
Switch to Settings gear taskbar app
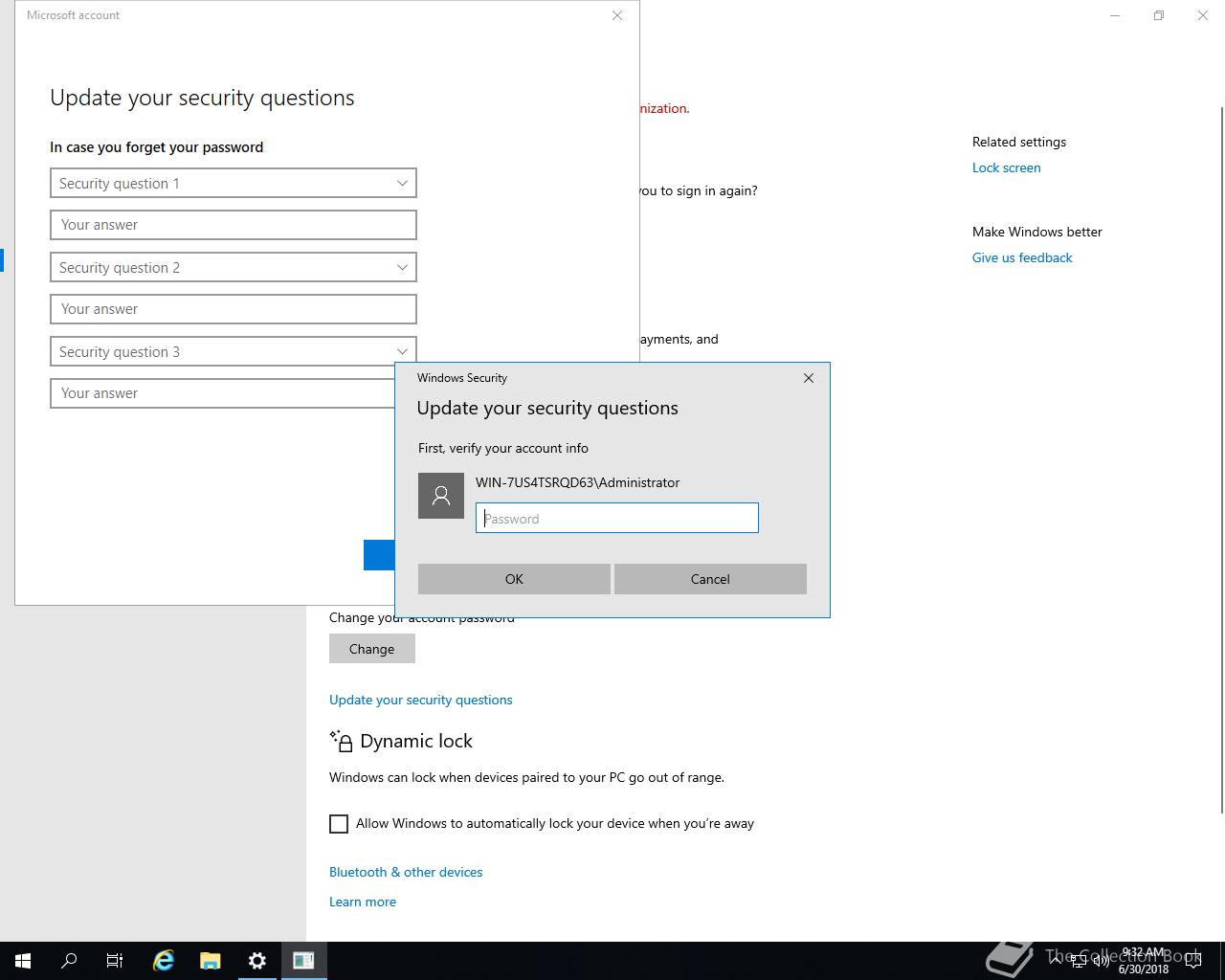pos(256,960)
